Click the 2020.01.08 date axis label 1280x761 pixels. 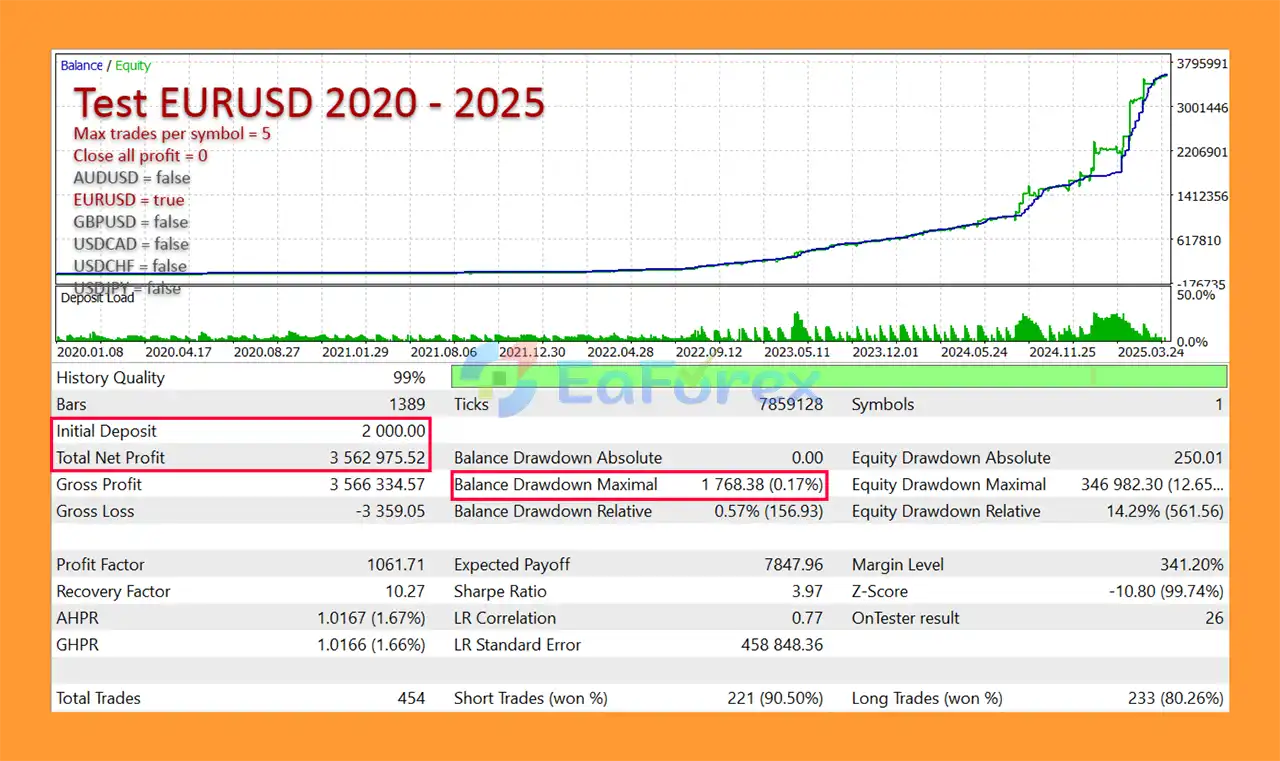tap(90, 352)
